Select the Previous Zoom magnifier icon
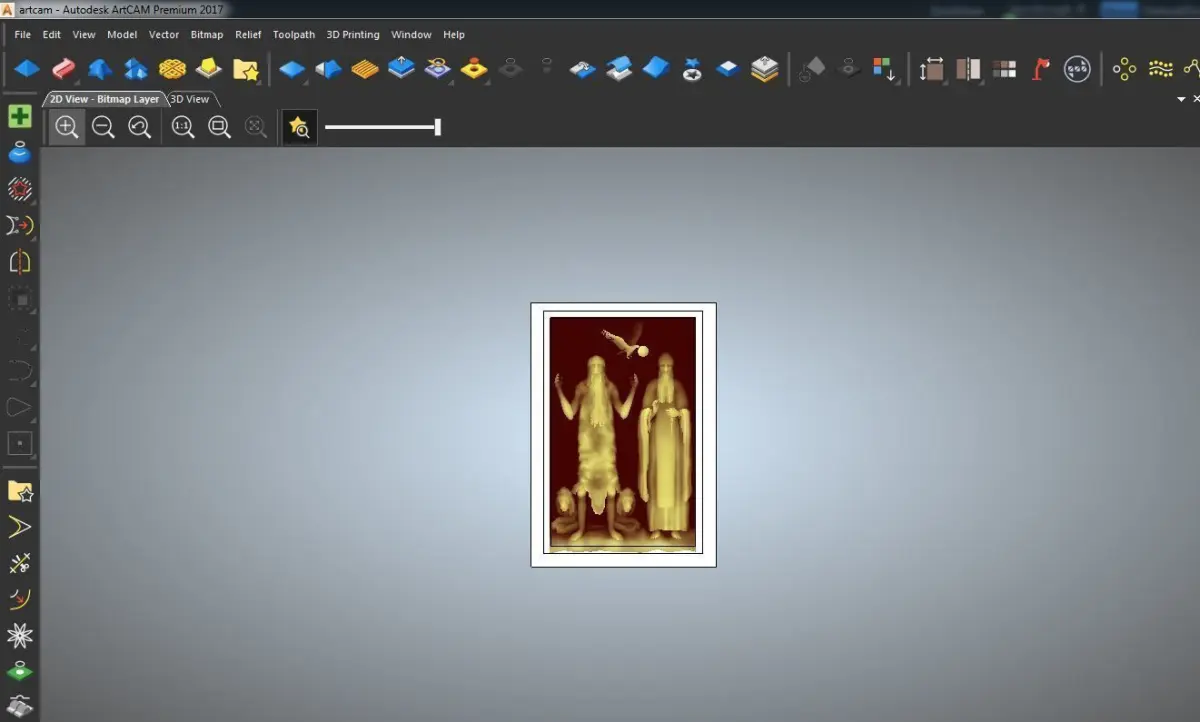 [x=140, y=127]
